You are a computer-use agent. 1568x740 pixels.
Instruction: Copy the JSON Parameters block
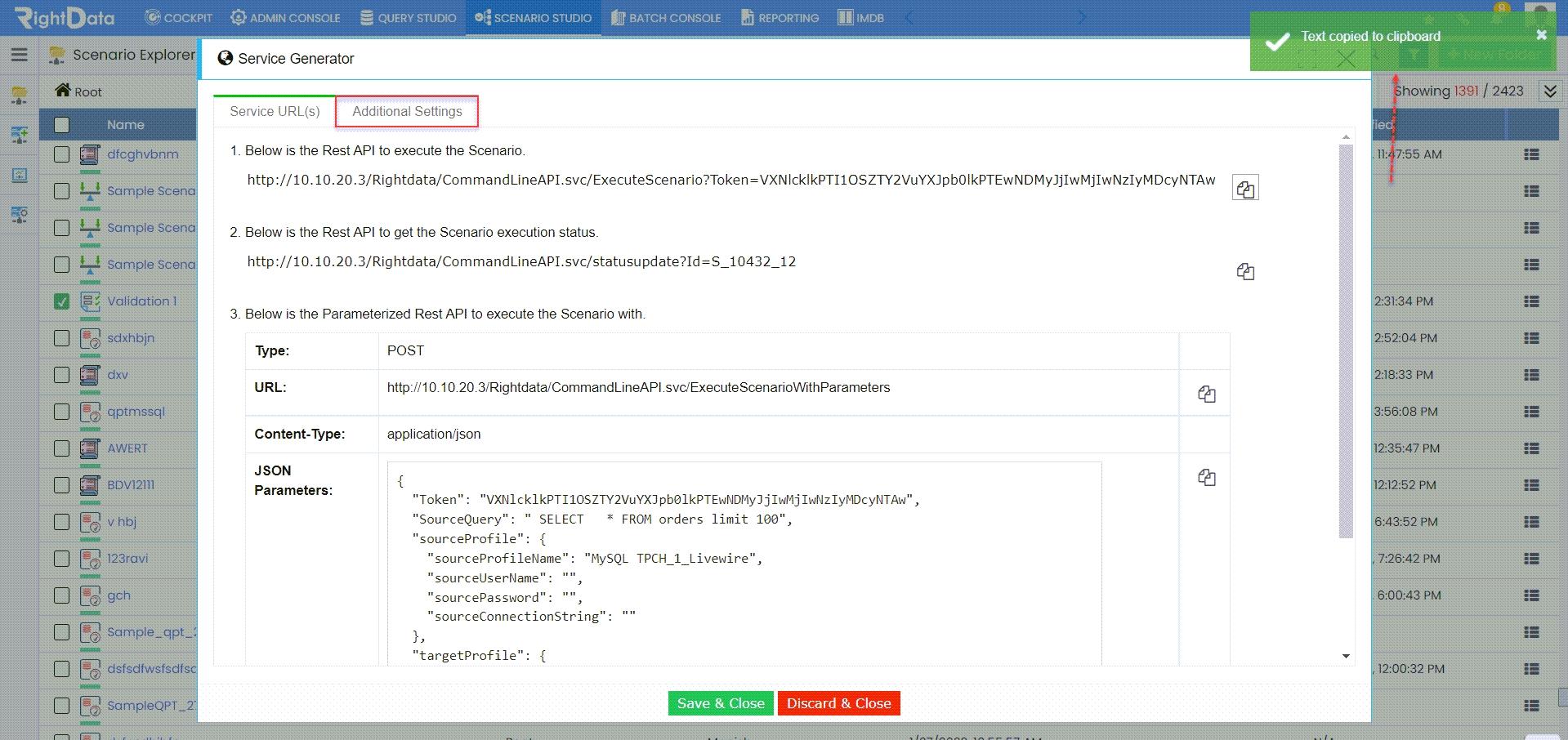click(x=1207, y=477)
